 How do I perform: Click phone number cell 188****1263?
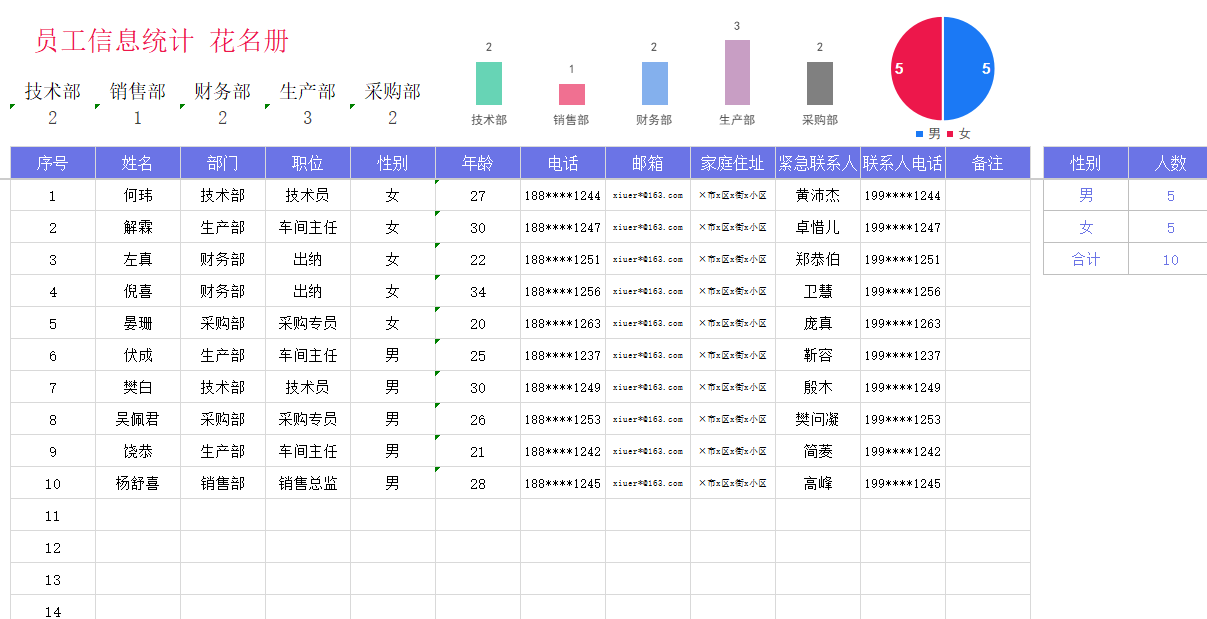pos(563,324)
